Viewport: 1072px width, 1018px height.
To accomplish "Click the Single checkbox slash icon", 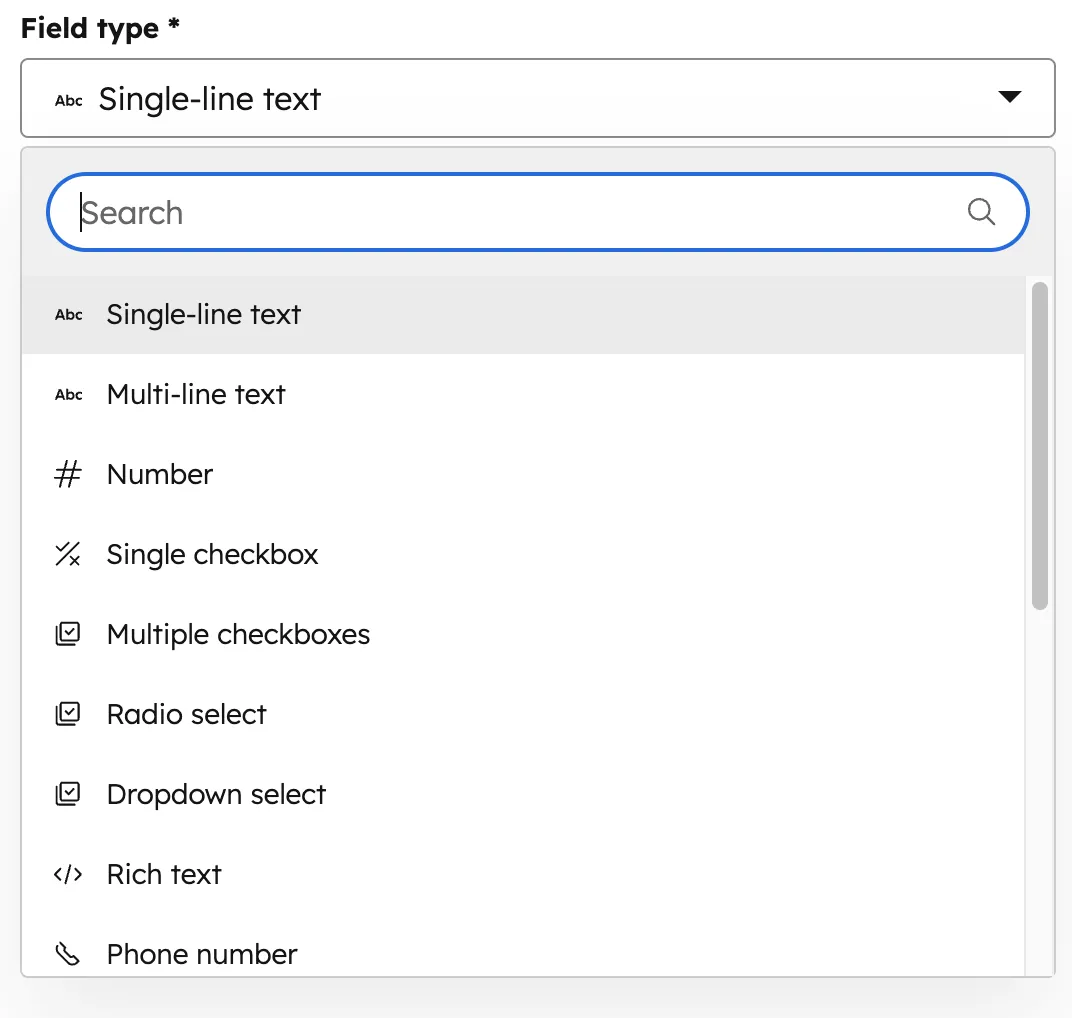I will click(x=67, y=554).
